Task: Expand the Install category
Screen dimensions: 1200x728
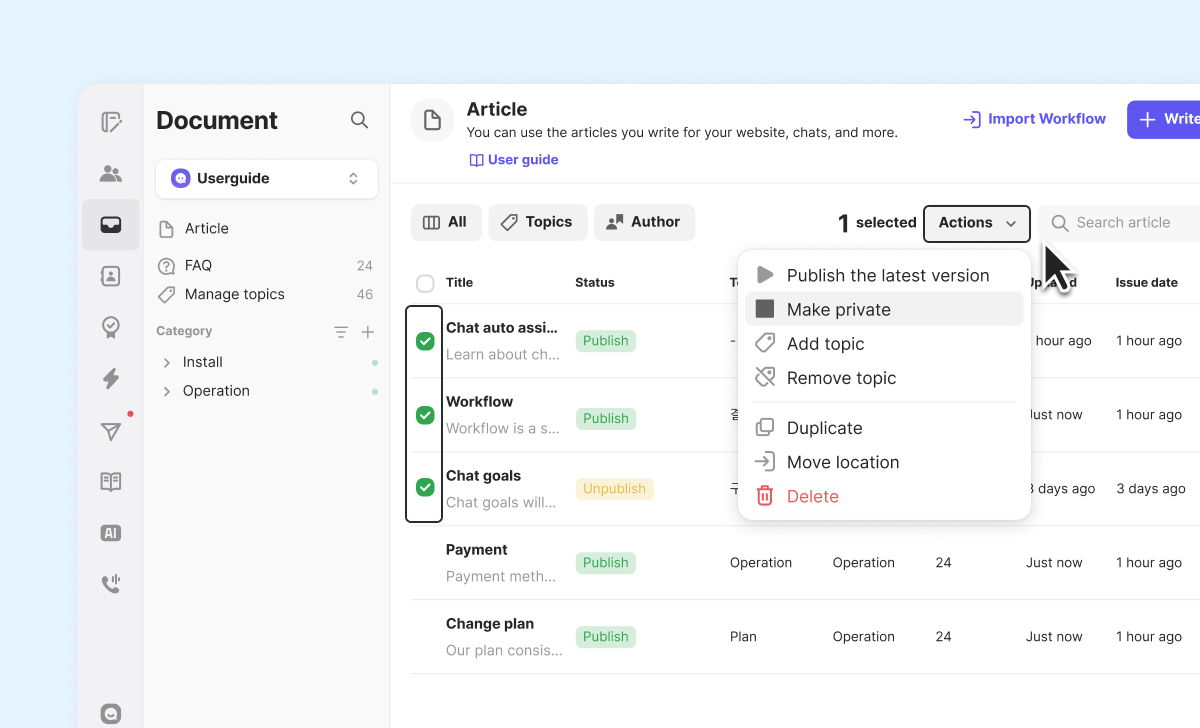Action: (x=167, y=362)
